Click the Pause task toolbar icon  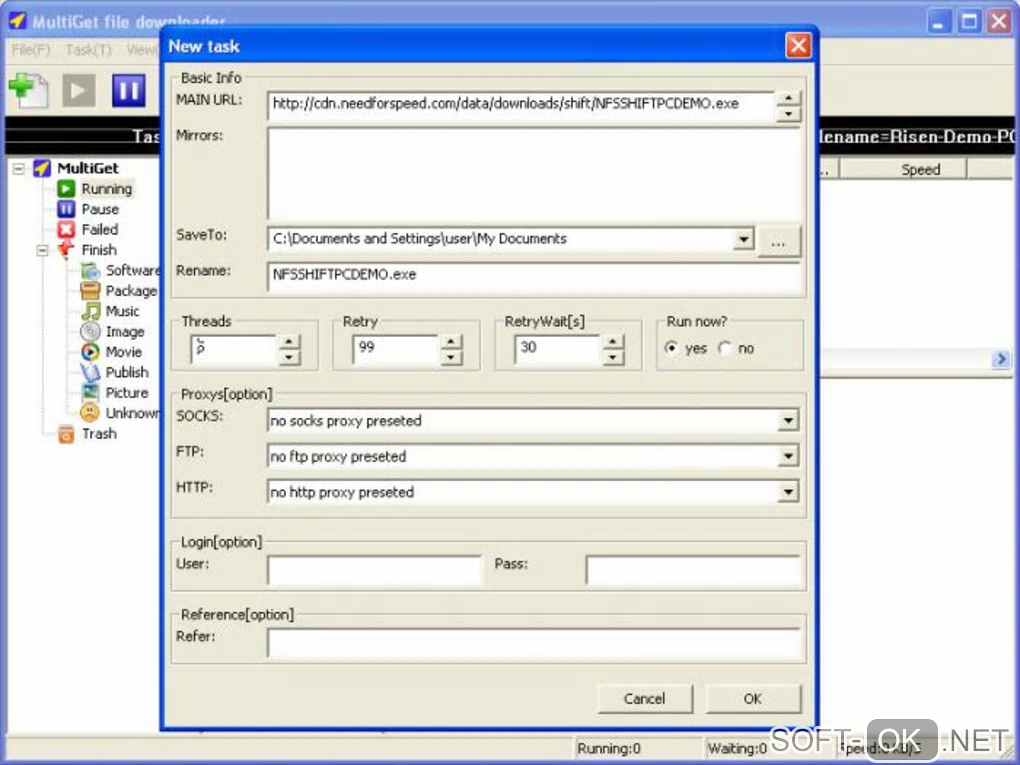[x=129, y=90]
